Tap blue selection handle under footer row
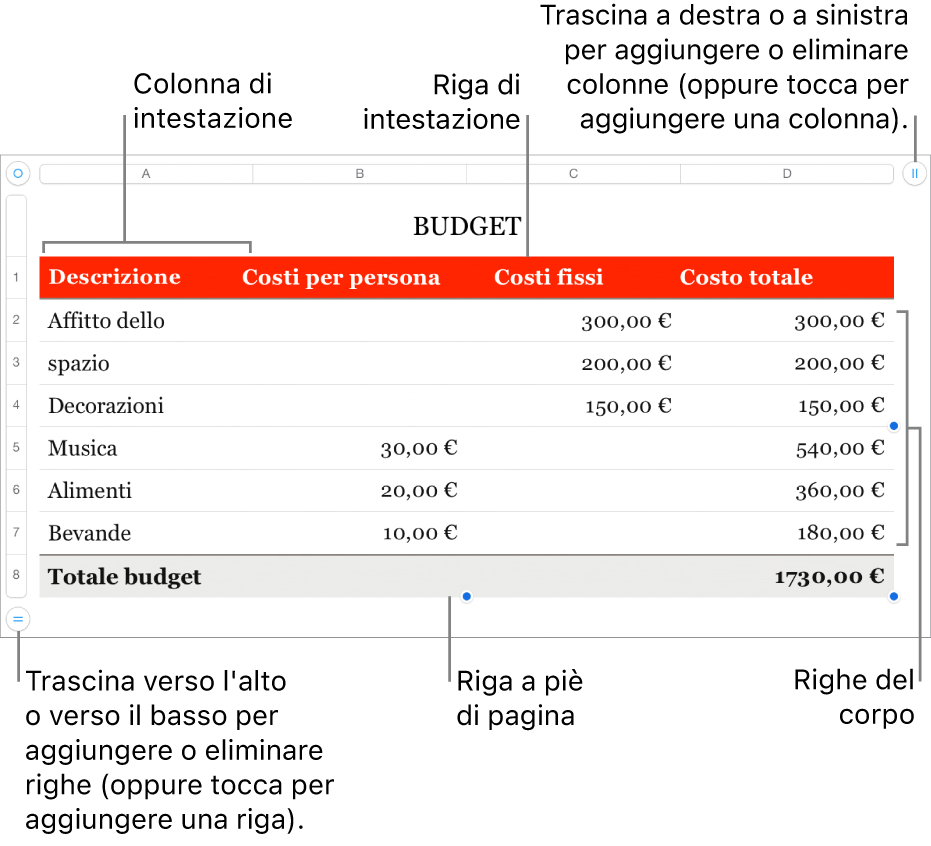This screenshot has height=846, width=931. pyautogui.click(x=466, y=597)
